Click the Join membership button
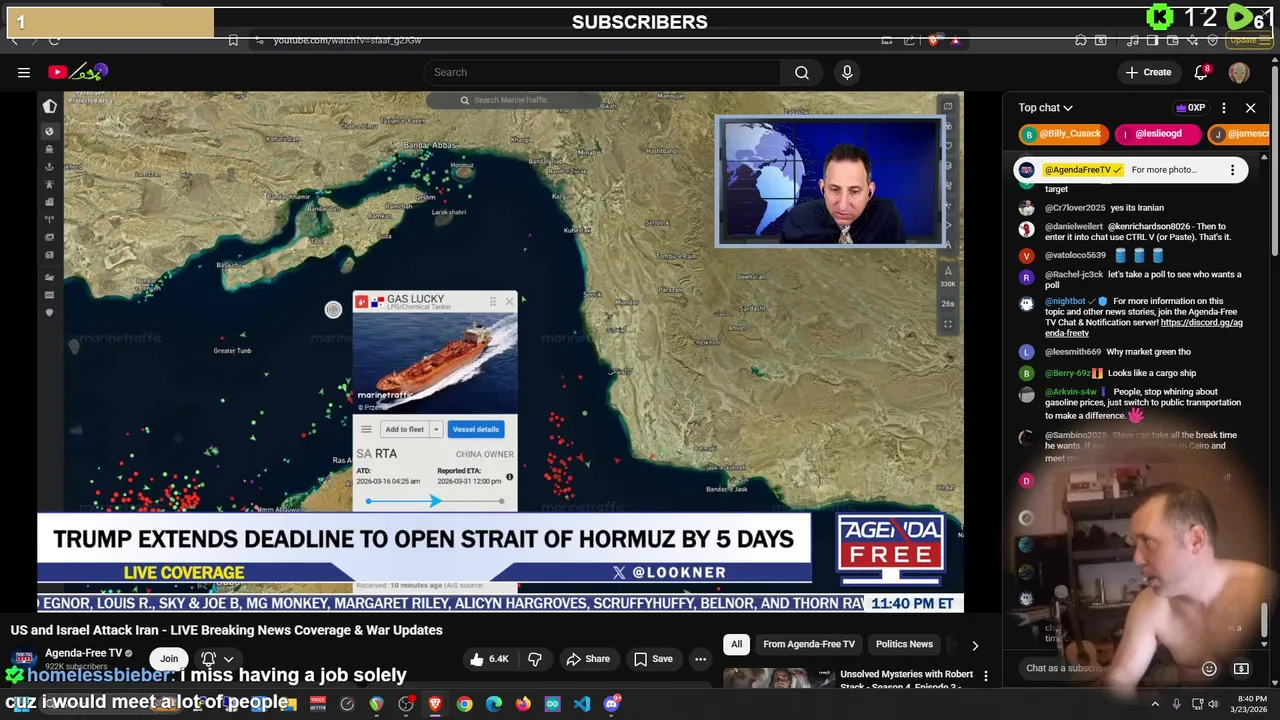Image resolution: width=1280 pixels, height=720 pixels. 169,659
